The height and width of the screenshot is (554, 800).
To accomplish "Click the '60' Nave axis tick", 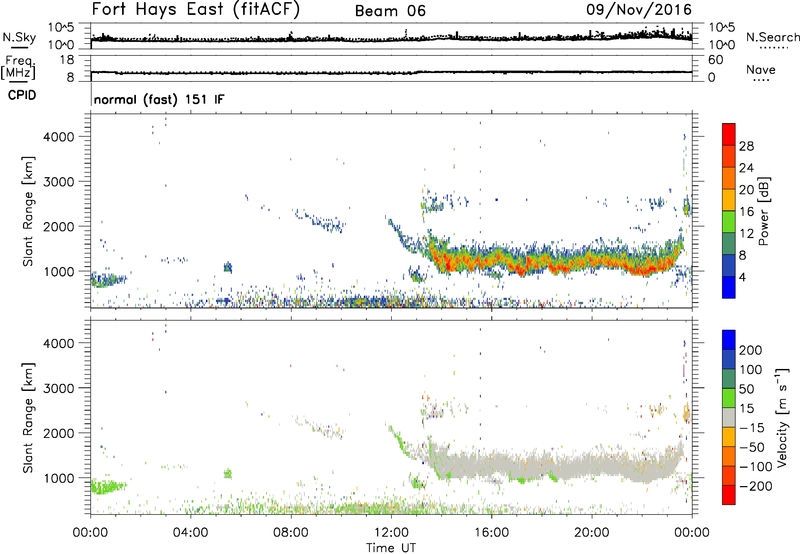I will pyautogui.click(x=715, y=60).
